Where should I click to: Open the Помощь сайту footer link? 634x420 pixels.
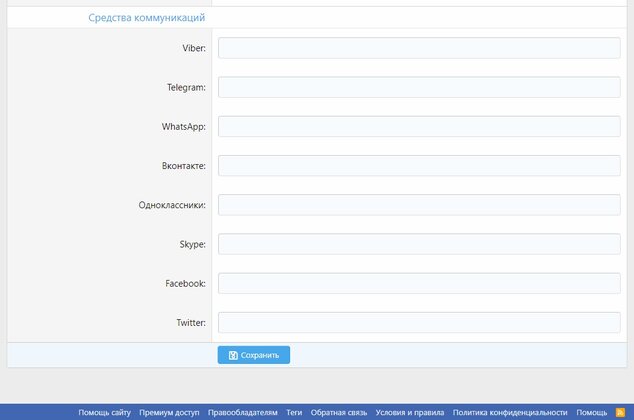(104, 412)
